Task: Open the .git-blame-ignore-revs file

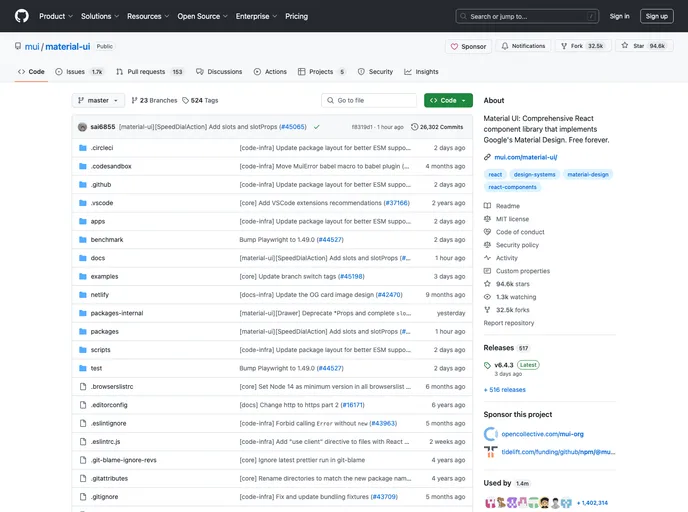Action: point(123,460)
